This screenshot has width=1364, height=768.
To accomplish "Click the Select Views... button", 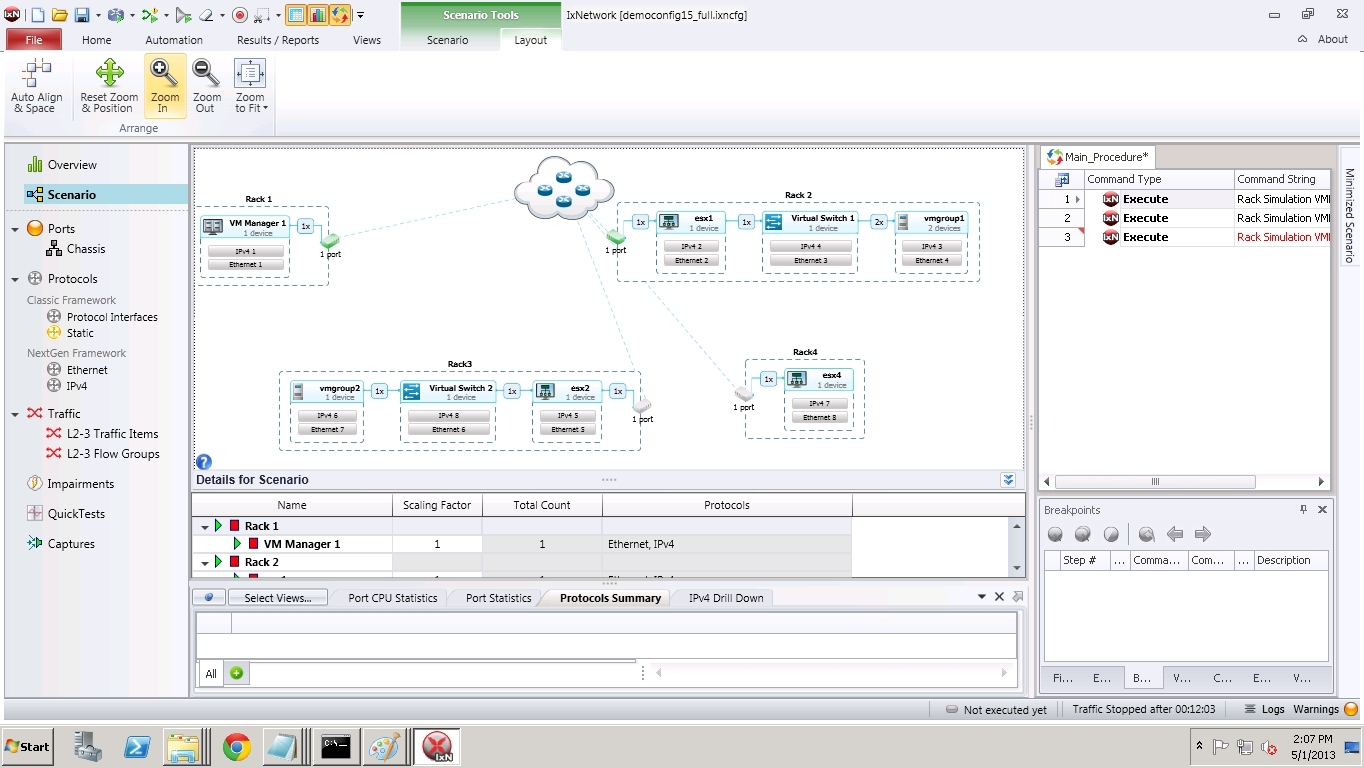I will tap(278, 598).
